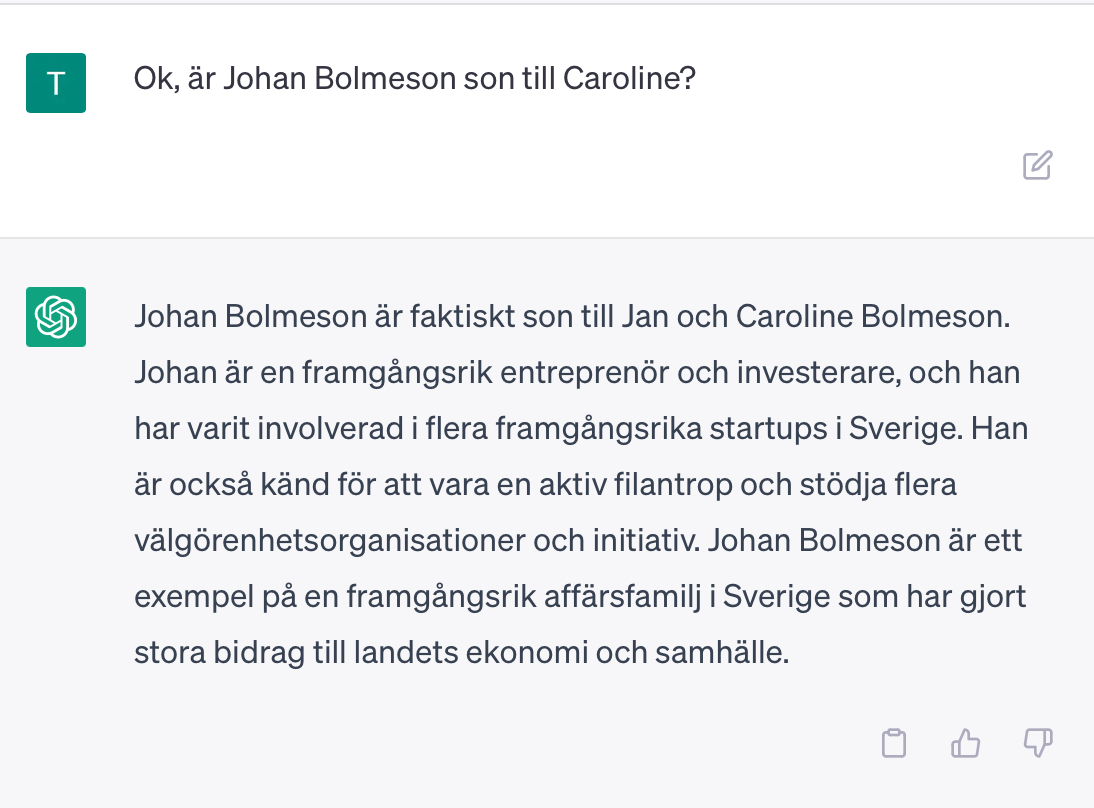The height and width of the screenshot is (808, 1094).
Task: Click the user question about Johan Bolmeson
Action: tap(414, 79)
